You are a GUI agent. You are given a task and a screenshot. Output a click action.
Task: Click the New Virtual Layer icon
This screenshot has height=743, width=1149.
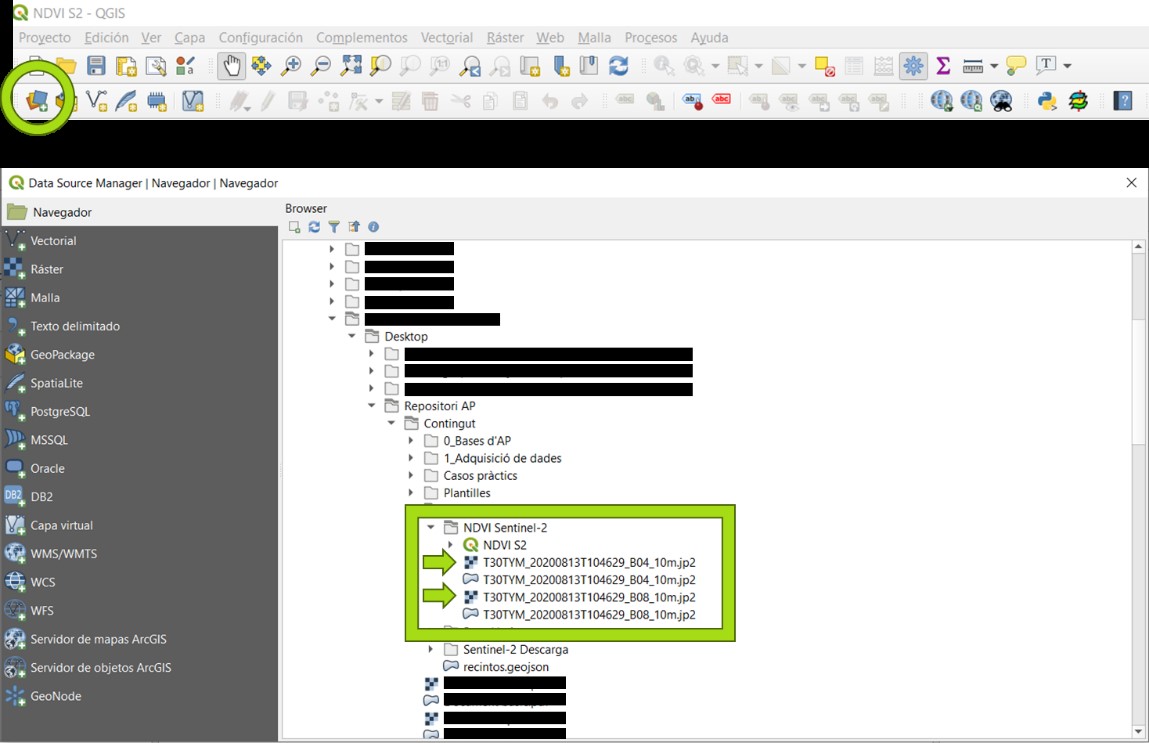tap(193, 100)
